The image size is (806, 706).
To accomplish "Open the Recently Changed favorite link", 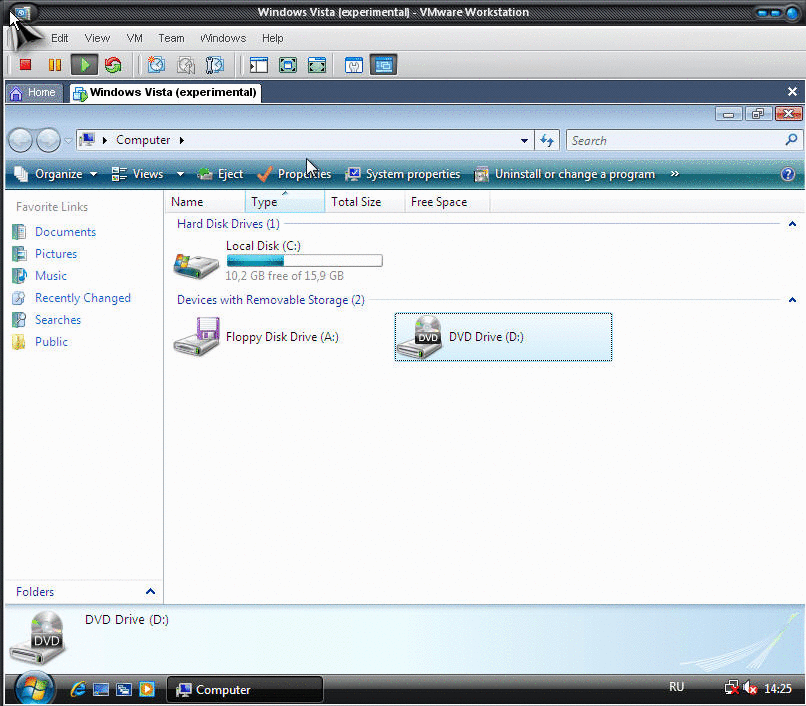I will point(83,298).
